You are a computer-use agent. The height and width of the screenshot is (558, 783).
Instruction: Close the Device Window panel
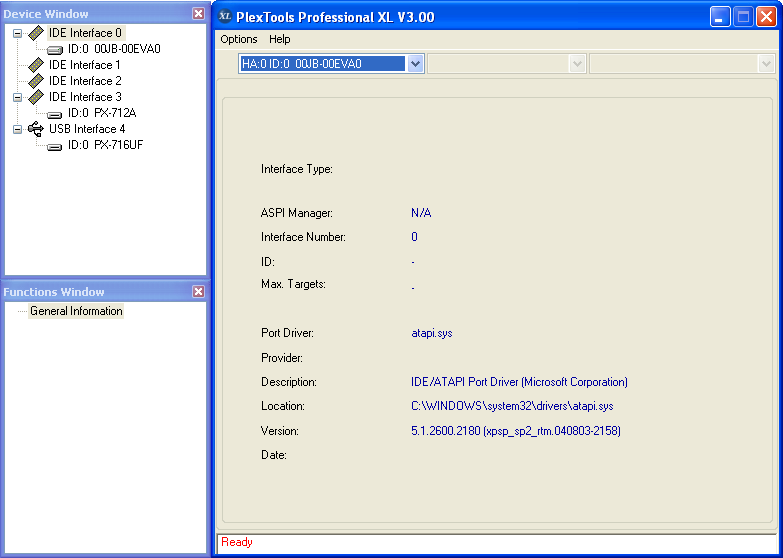(x=198, y=13)
